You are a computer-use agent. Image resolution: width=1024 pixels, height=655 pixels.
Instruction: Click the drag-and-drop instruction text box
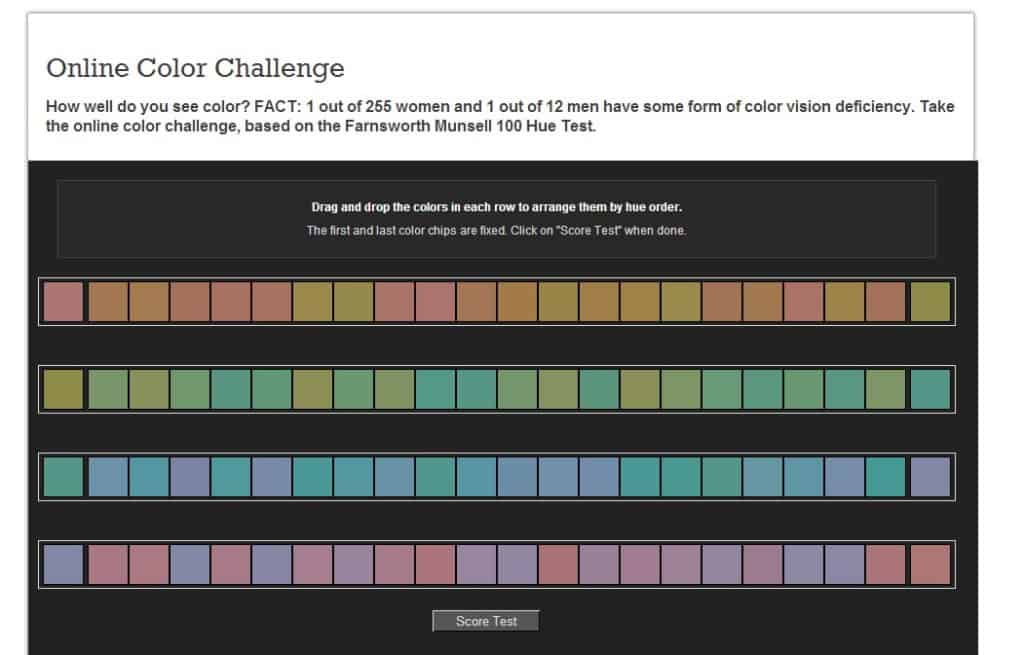497,218
